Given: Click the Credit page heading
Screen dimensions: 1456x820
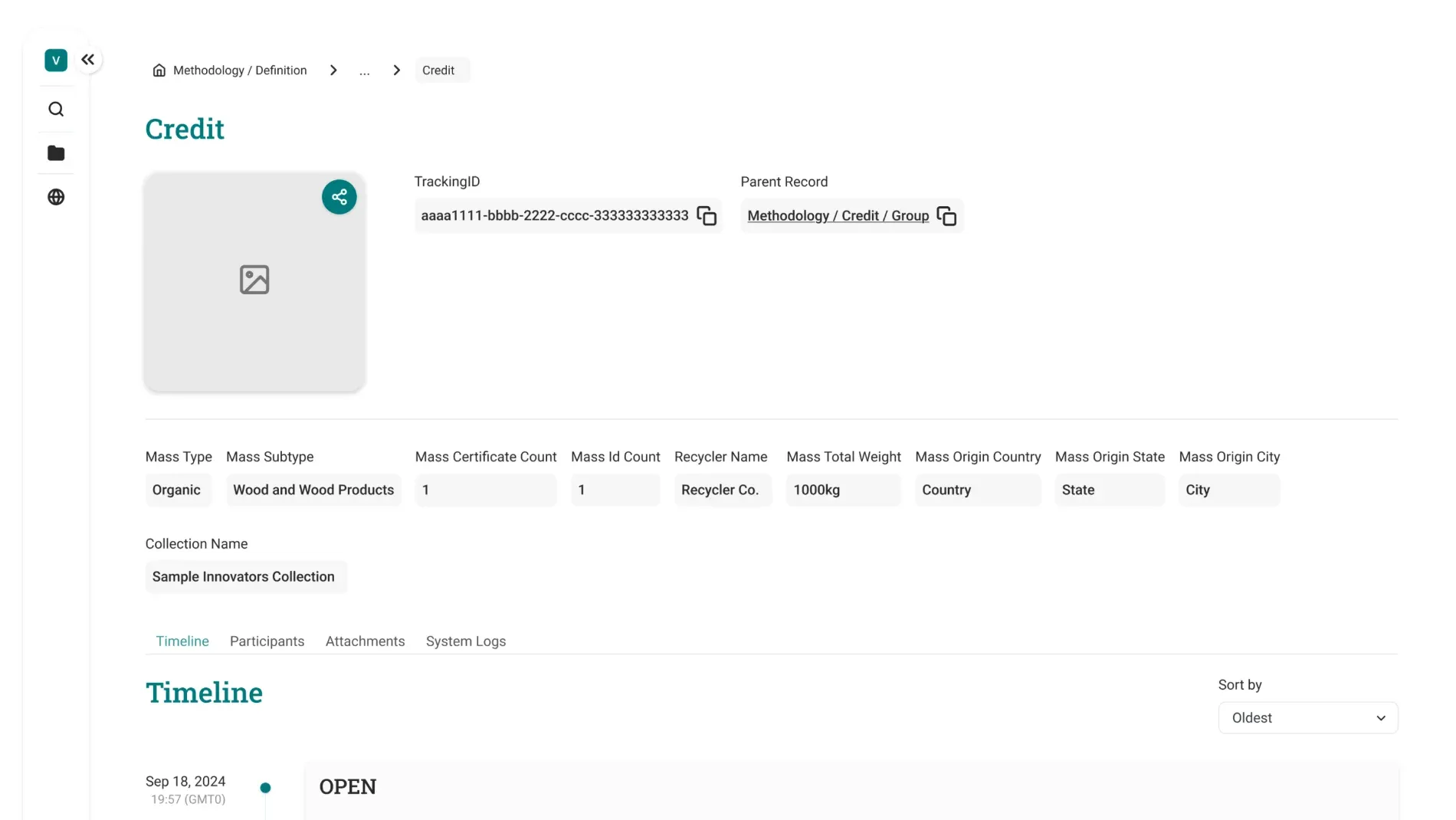Looking at the screenshot, I should tap(185, 130).
